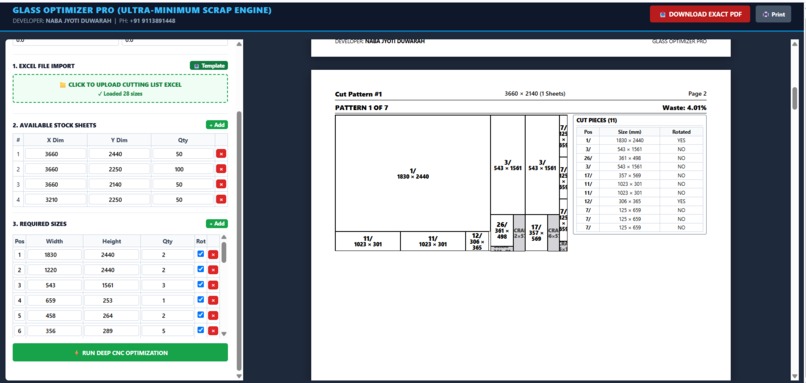Toggle rotation for position 1 size
The width and height of the screenshot is (806, 383).
200,253
